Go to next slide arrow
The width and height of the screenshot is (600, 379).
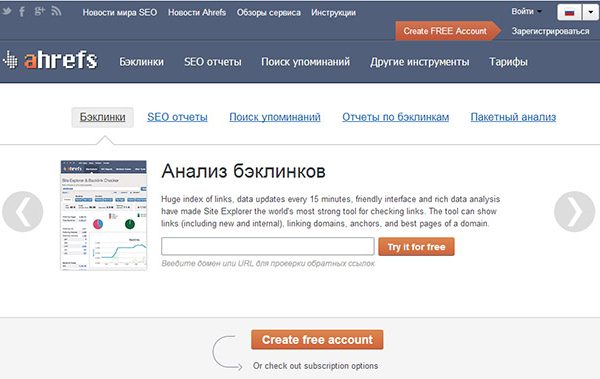pyautogui.click(x=575, y=211)
